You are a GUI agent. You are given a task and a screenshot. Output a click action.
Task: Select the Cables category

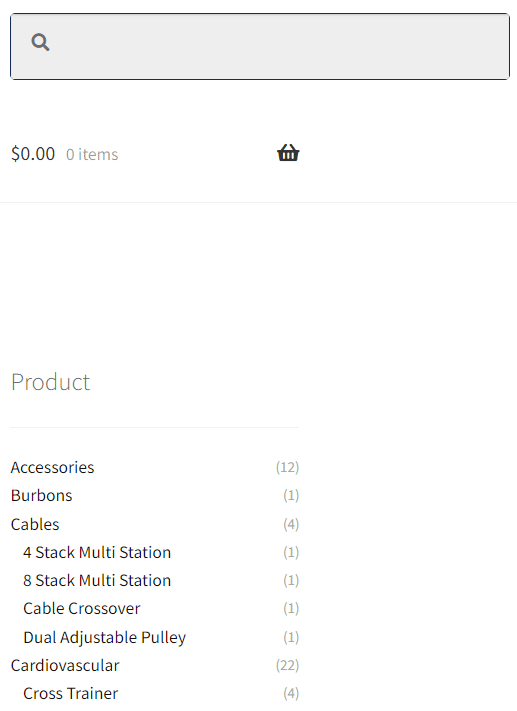(x=35, y=525)
